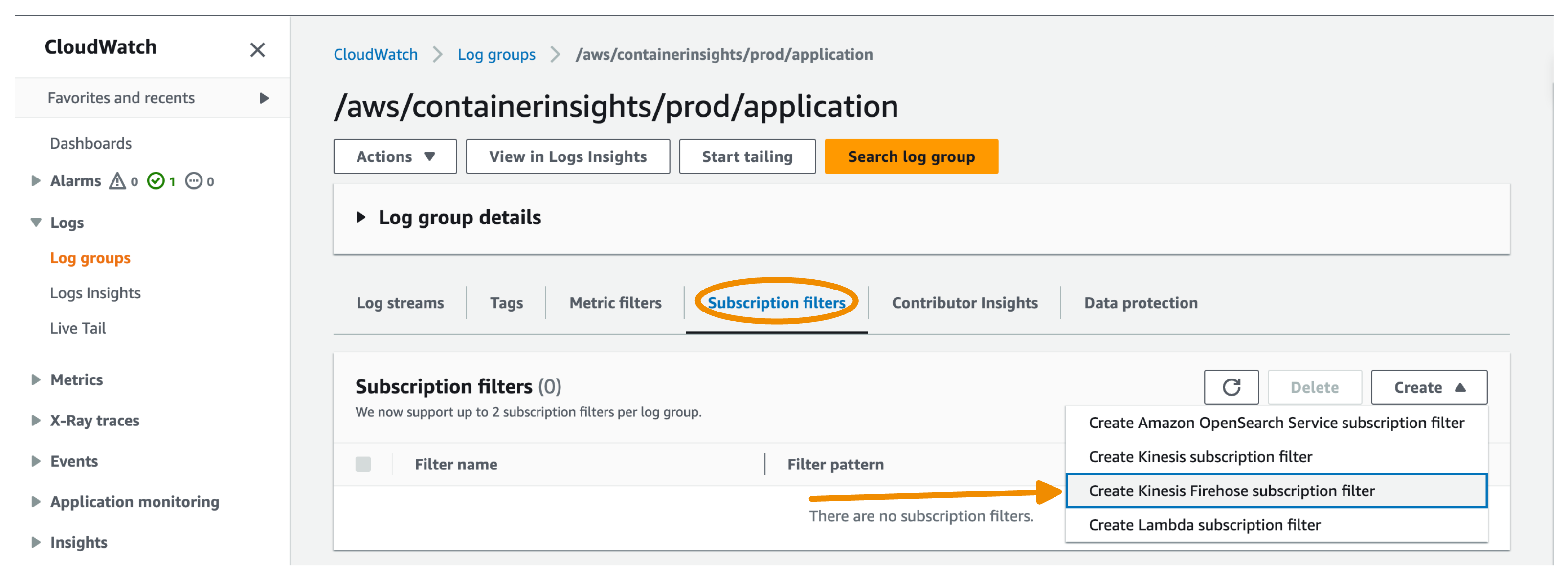
Task: Click the green OK alarms check icon
Action: (x=156, y=181)
